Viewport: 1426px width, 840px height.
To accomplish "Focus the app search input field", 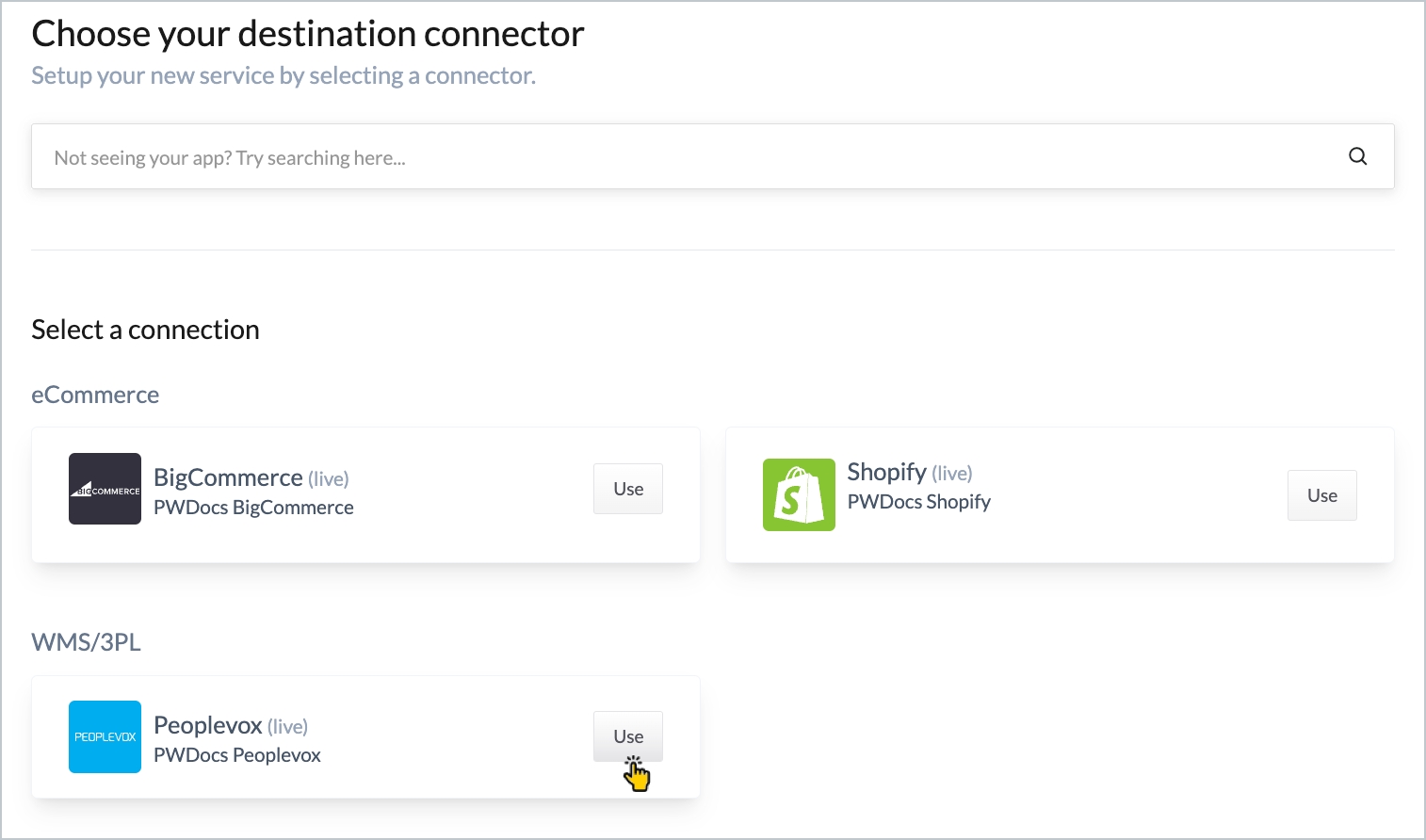I will click(x=659, y=157).
